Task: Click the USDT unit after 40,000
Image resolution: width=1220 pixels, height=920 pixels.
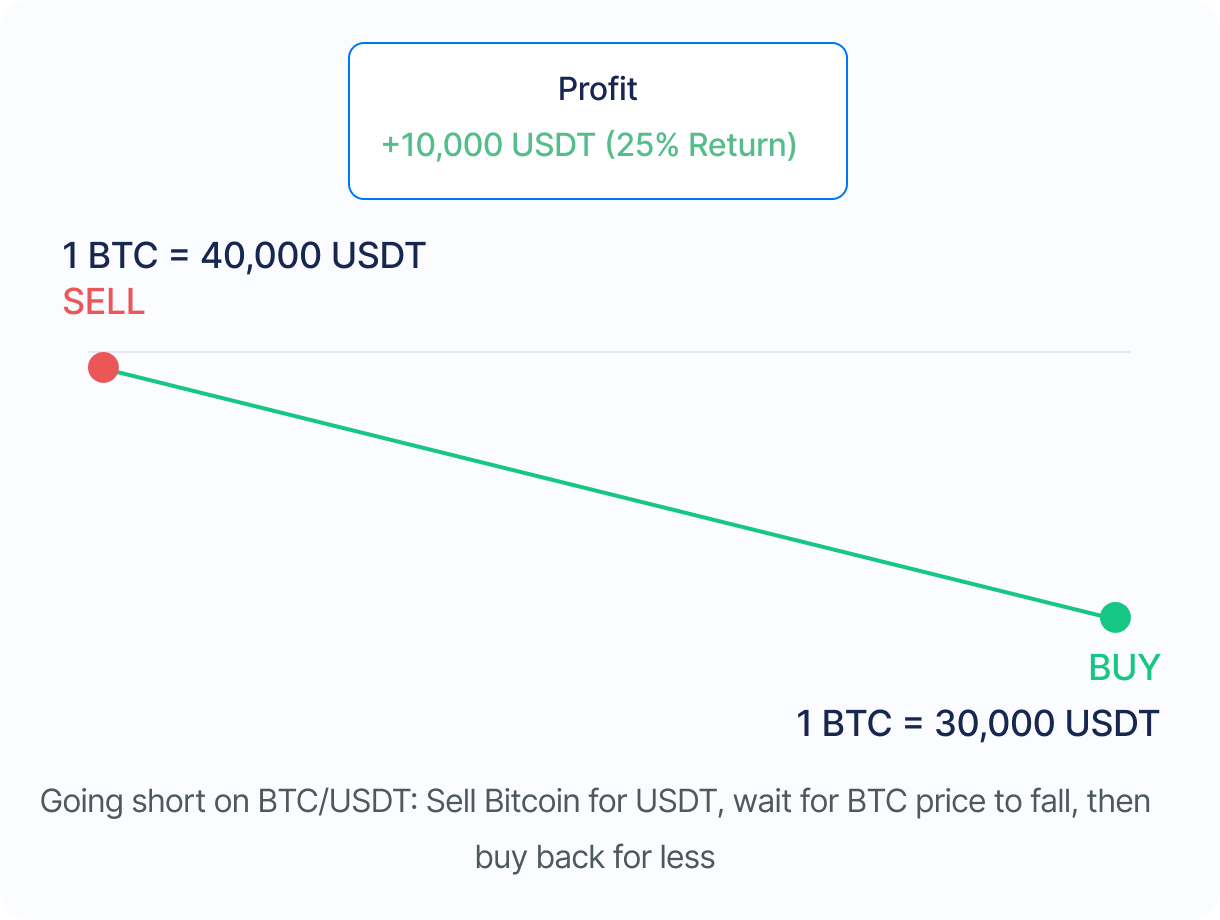Action: [x=379, y=256]
